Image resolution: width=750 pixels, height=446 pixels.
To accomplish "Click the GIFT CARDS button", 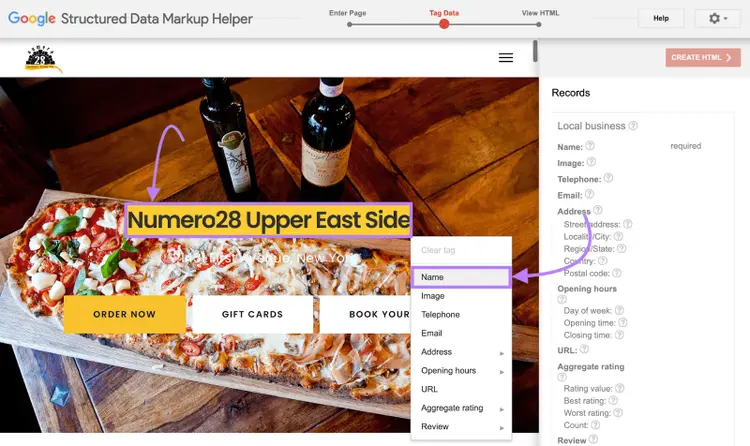I will click(x=252, y=314).
